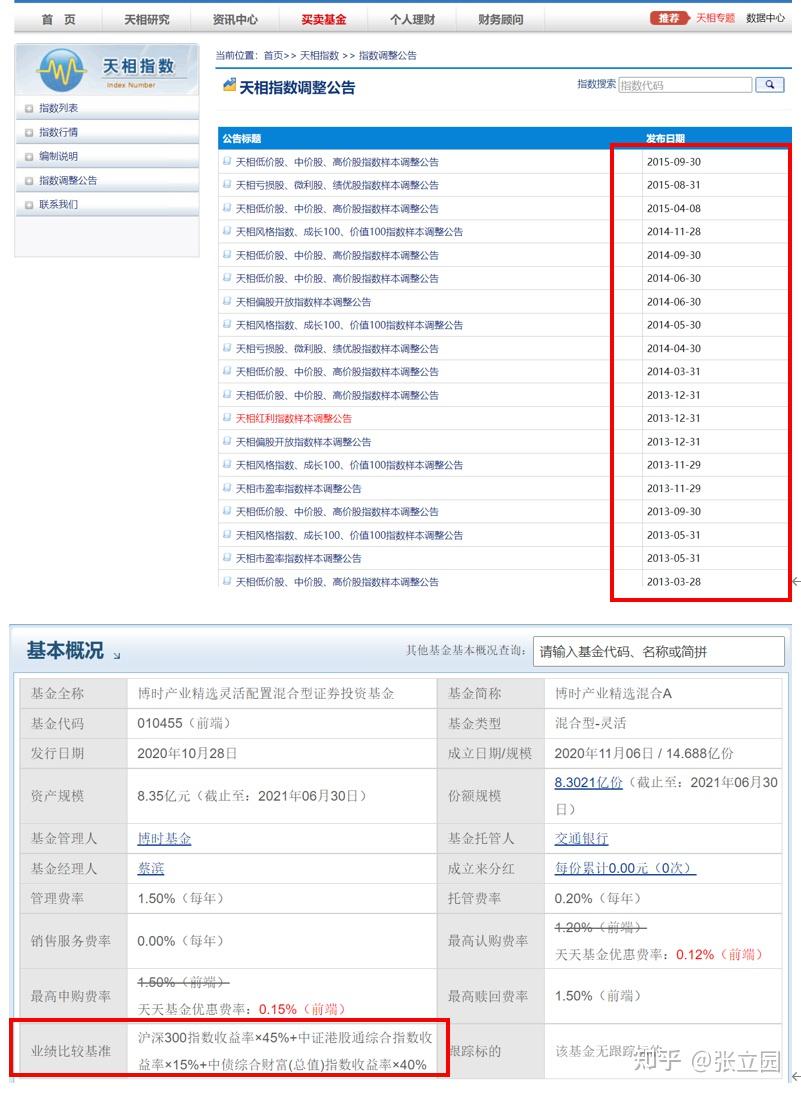This screenshot has width=801, height=1094.
Task: Click the date 2013-03-28
Action: (x=674, y=581)
